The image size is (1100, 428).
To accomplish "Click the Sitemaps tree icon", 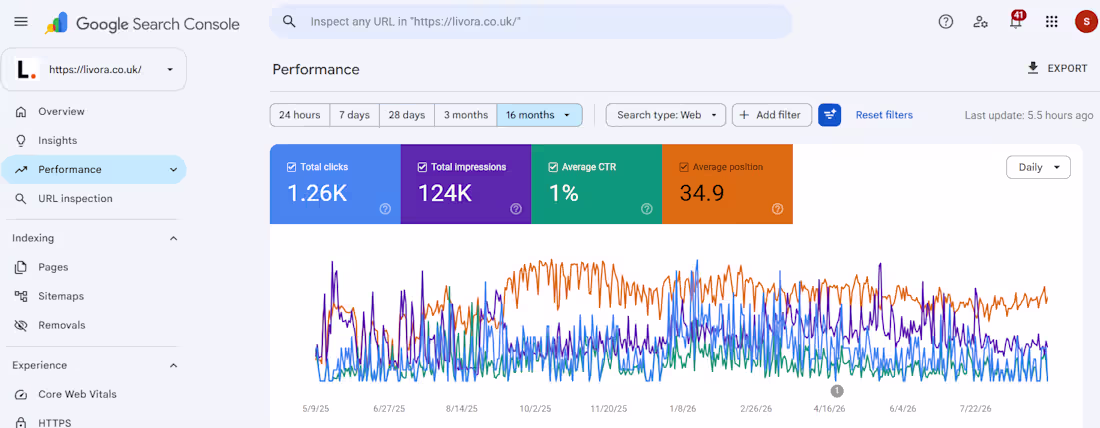I will [21, 296].
